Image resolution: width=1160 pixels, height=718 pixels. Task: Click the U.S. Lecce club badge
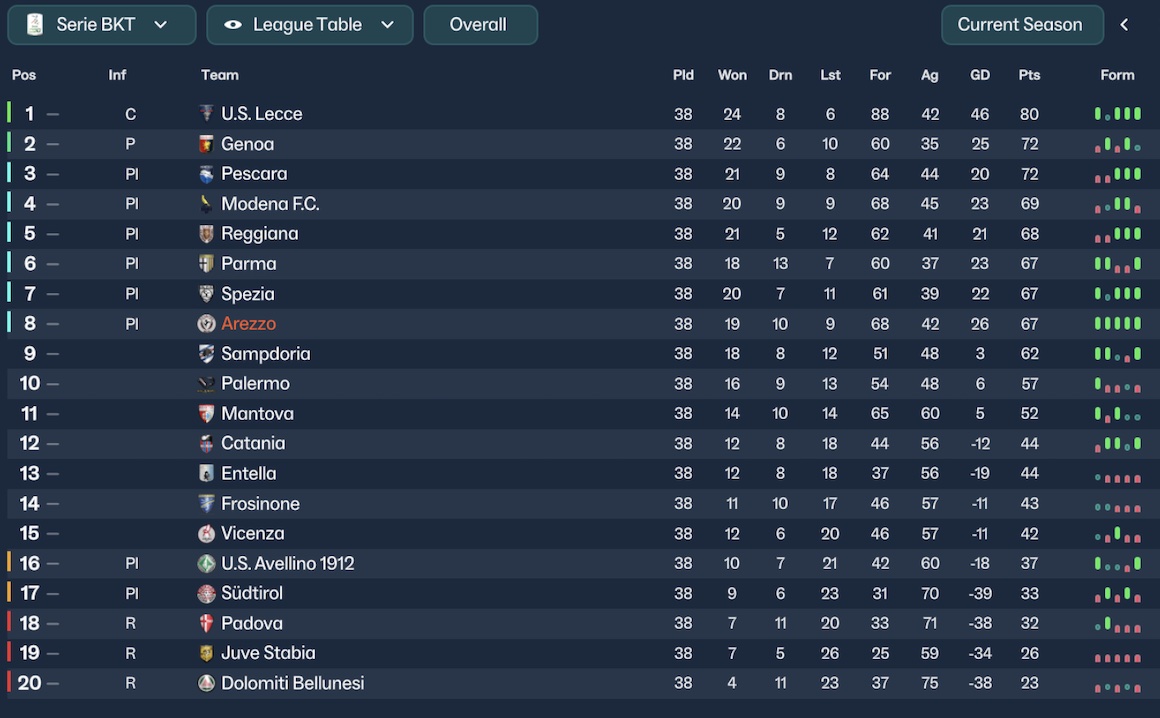(x=207, y=114)
